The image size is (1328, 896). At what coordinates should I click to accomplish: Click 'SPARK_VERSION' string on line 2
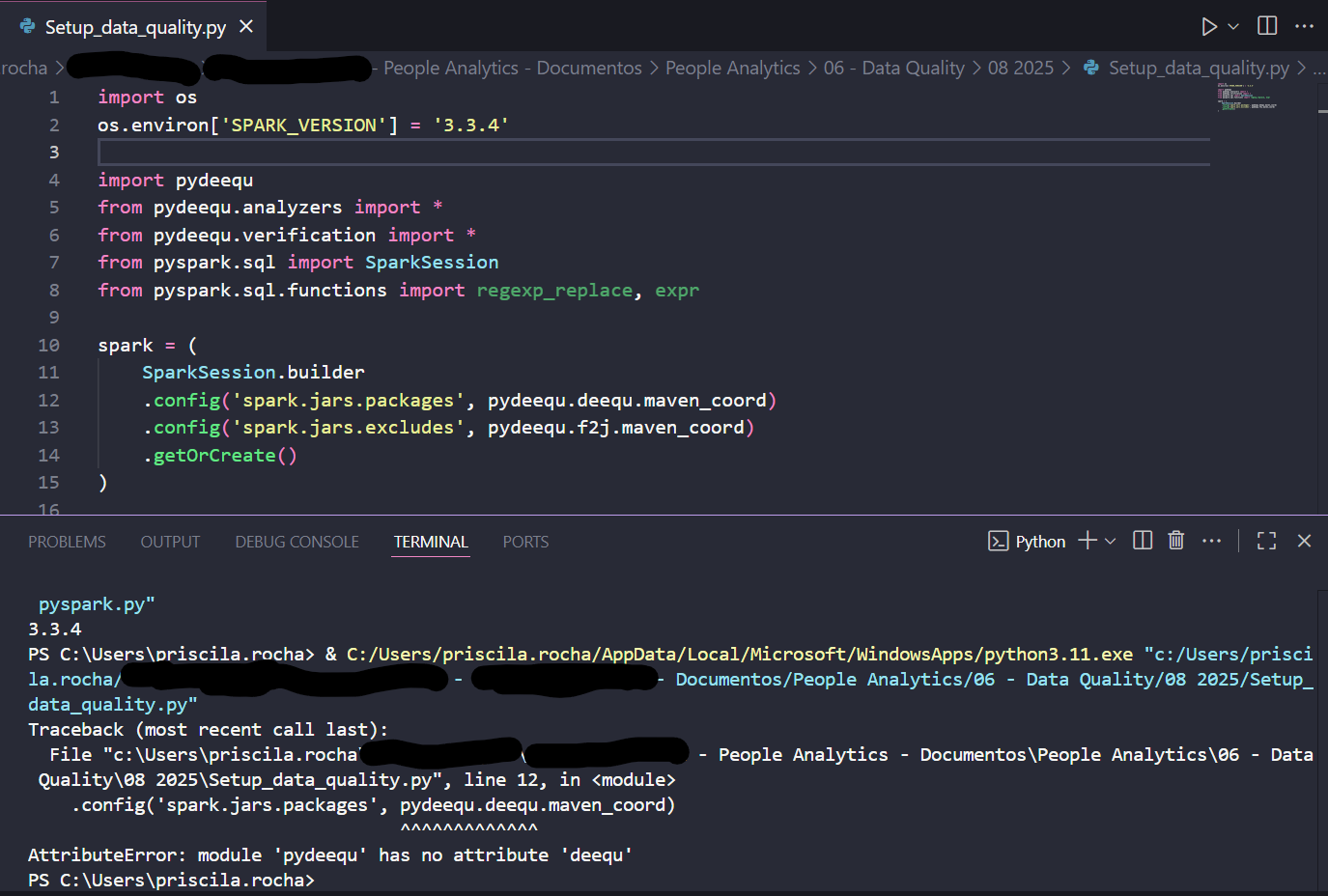(304, 125)
